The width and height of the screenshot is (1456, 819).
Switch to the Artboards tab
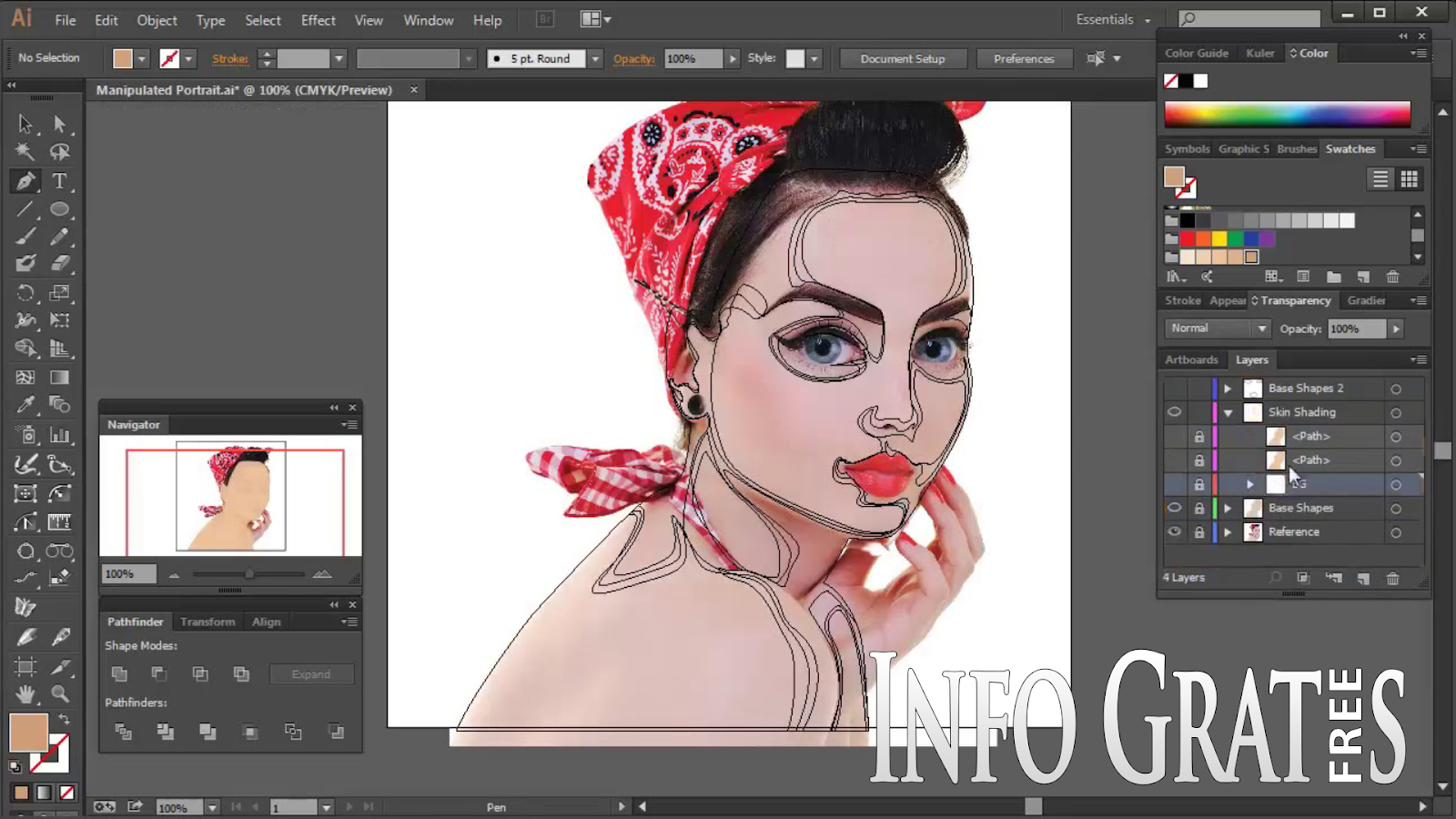1191,360
